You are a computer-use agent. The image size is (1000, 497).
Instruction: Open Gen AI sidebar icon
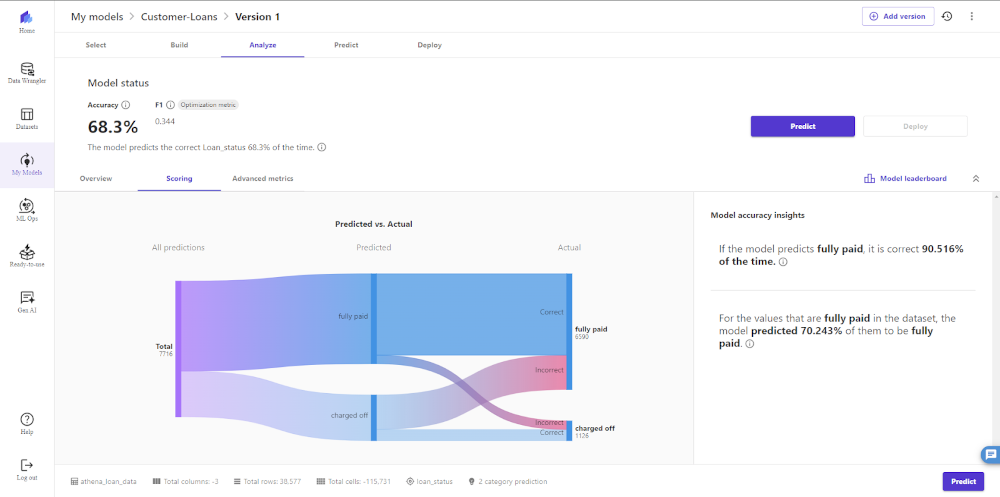27,300
